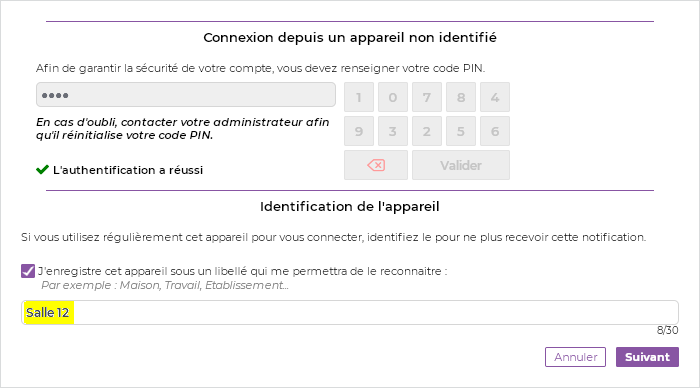Image resolution: width=700 pixels, height=388 pixels.
Task: Click the Valider button
Action: 461,165
